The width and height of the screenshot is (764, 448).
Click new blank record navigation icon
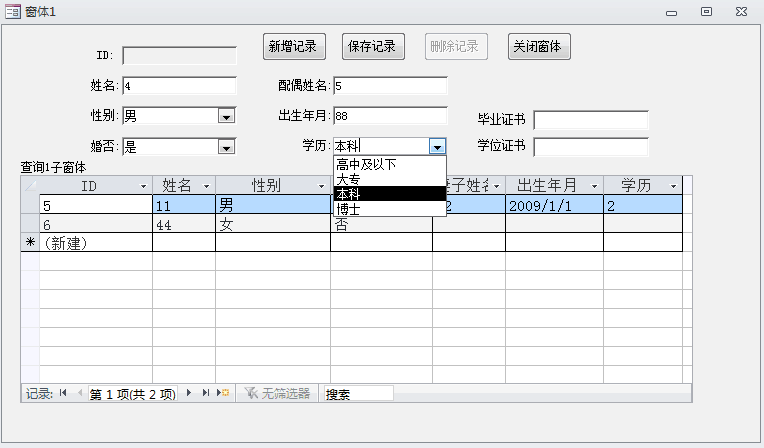(223, 393)
